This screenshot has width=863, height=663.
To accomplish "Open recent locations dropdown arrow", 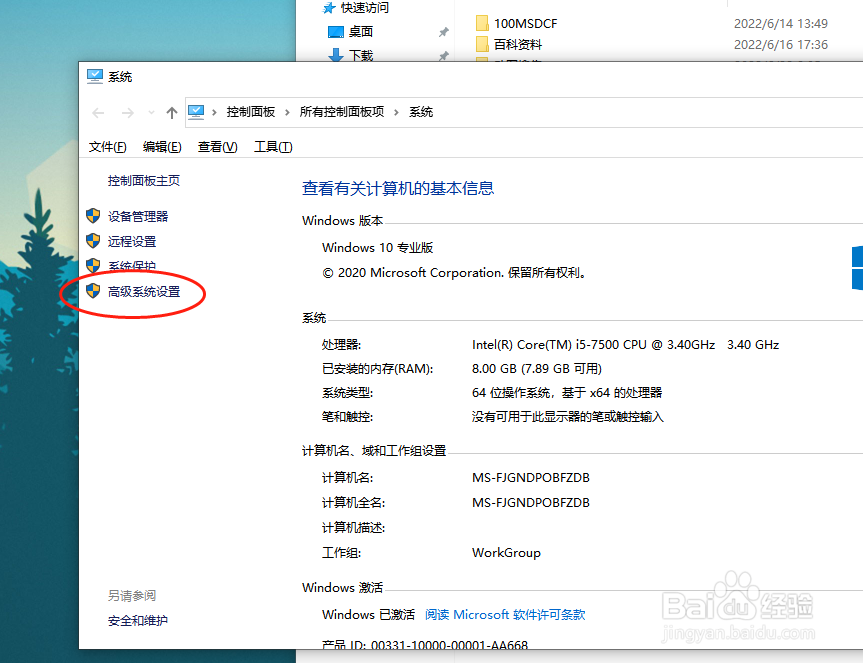I will [x=151, y=113].
